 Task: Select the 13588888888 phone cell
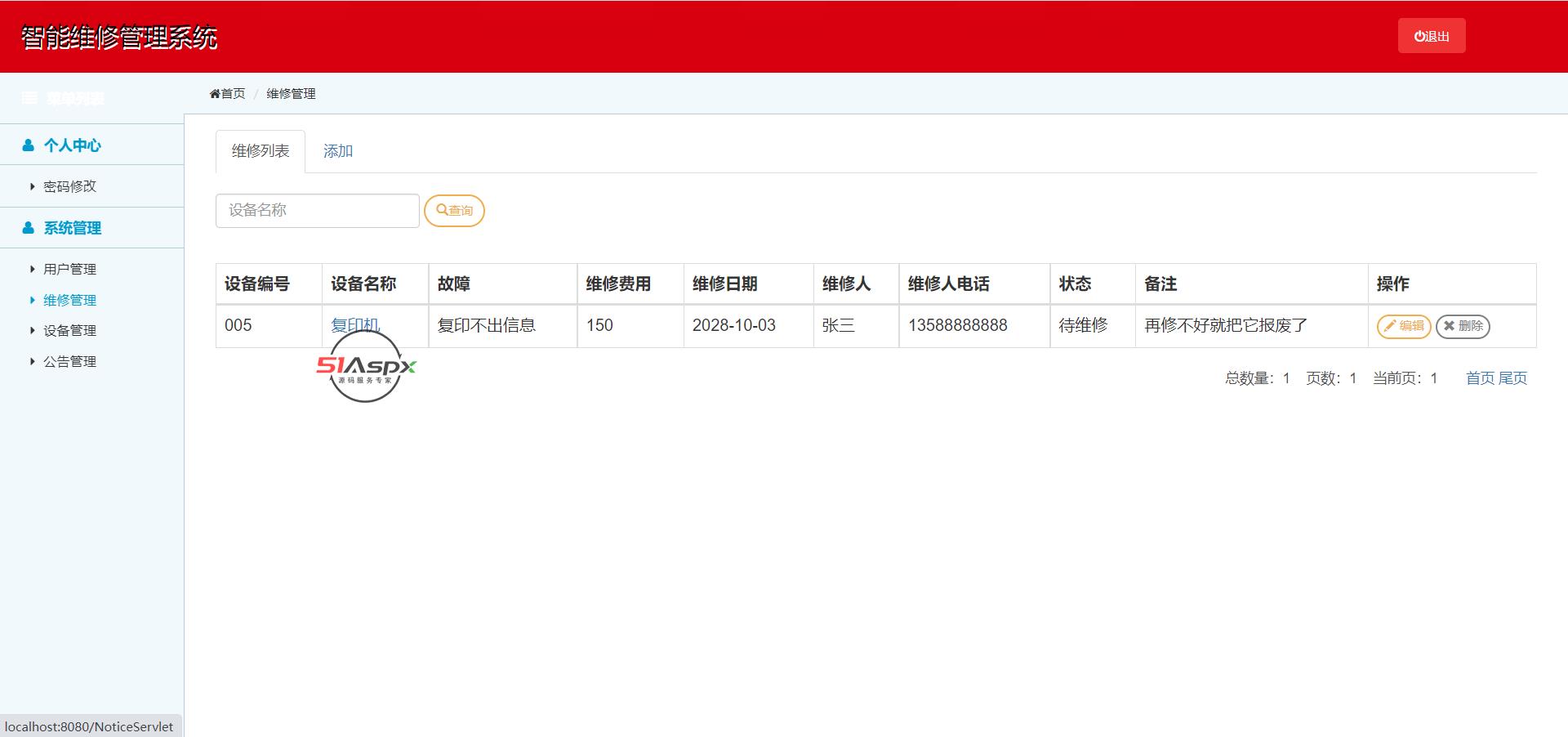(975, 326)
